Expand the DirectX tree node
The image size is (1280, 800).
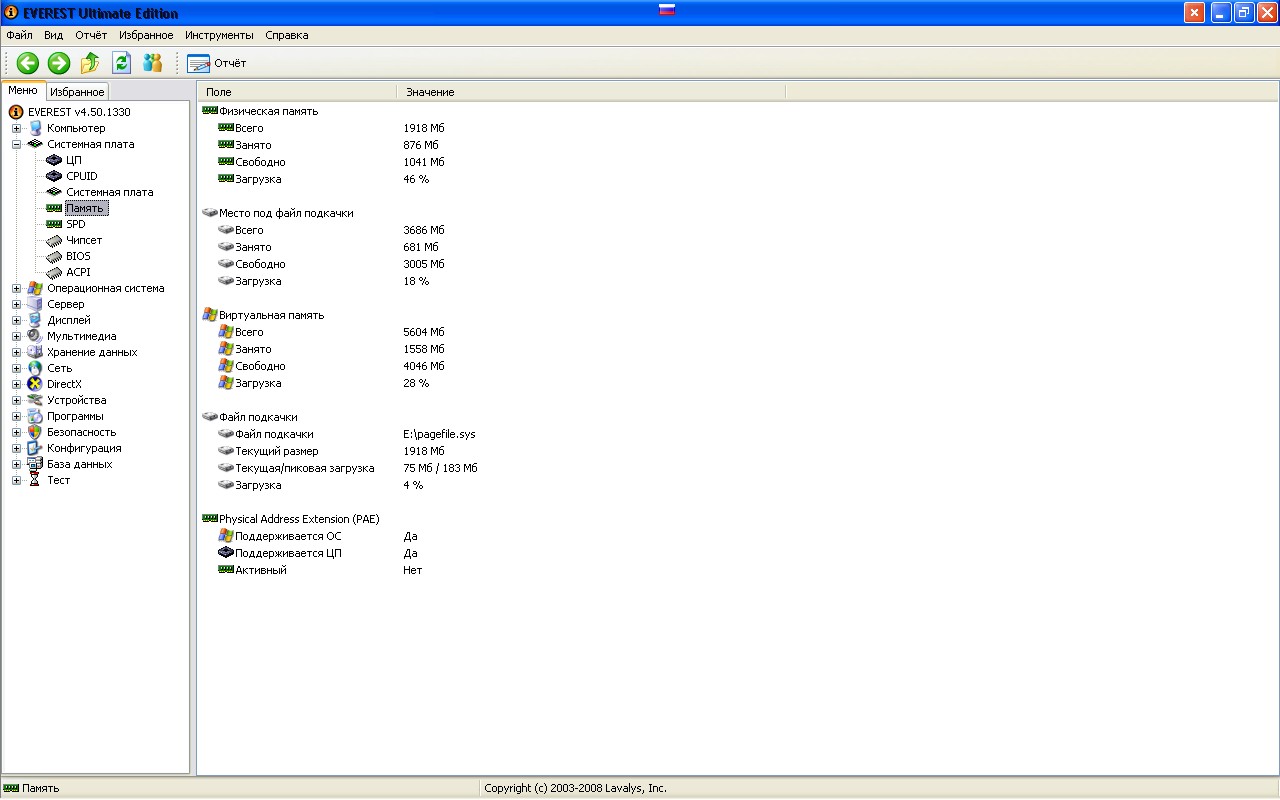(16, 384)
